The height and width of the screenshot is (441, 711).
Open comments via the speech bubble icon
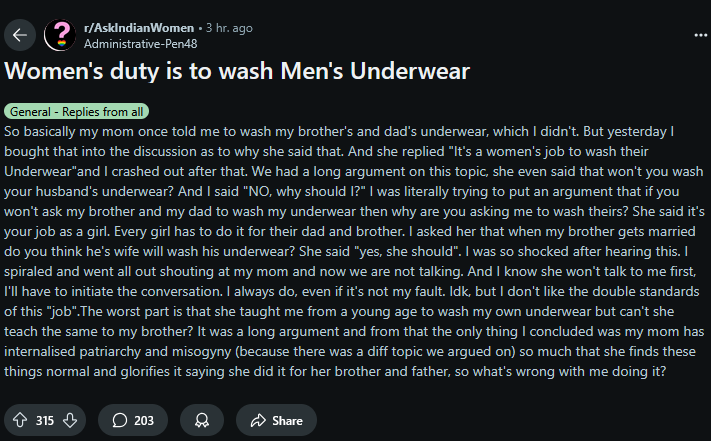(119, 420)
